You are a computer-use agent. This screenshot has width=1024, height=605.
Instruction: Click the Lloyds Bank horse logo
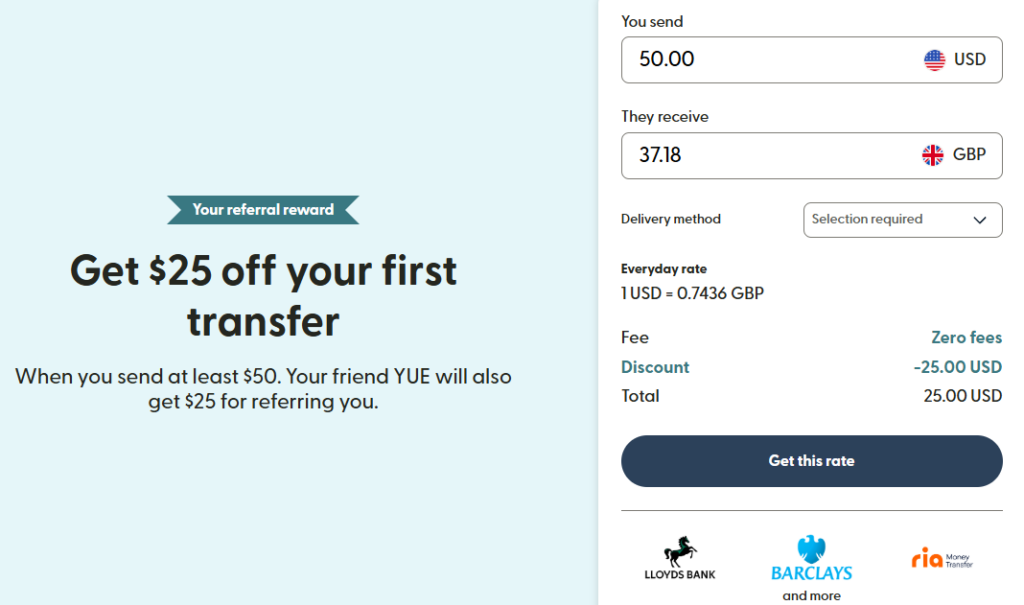(x=680, y=552)
